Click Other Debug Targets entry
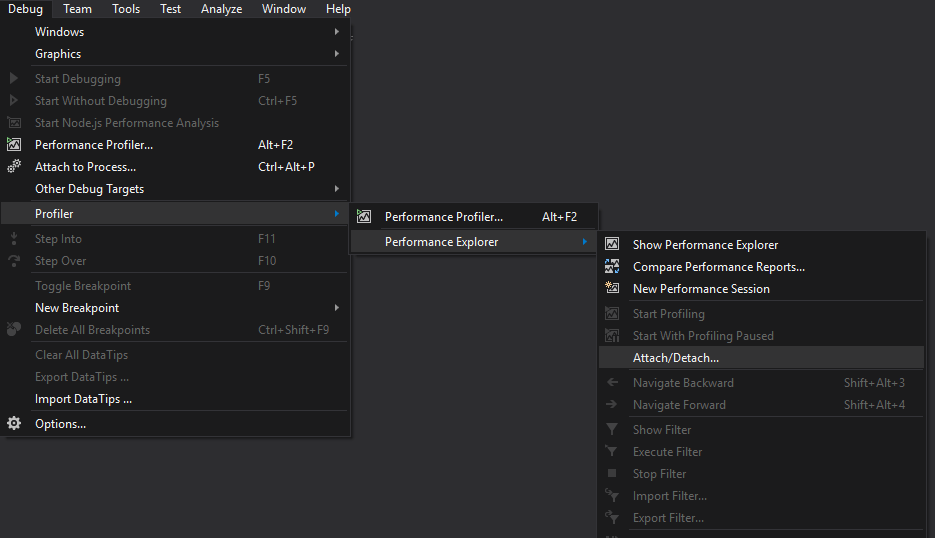The height and width of the screenshot is (538, 935). [174, 189]
